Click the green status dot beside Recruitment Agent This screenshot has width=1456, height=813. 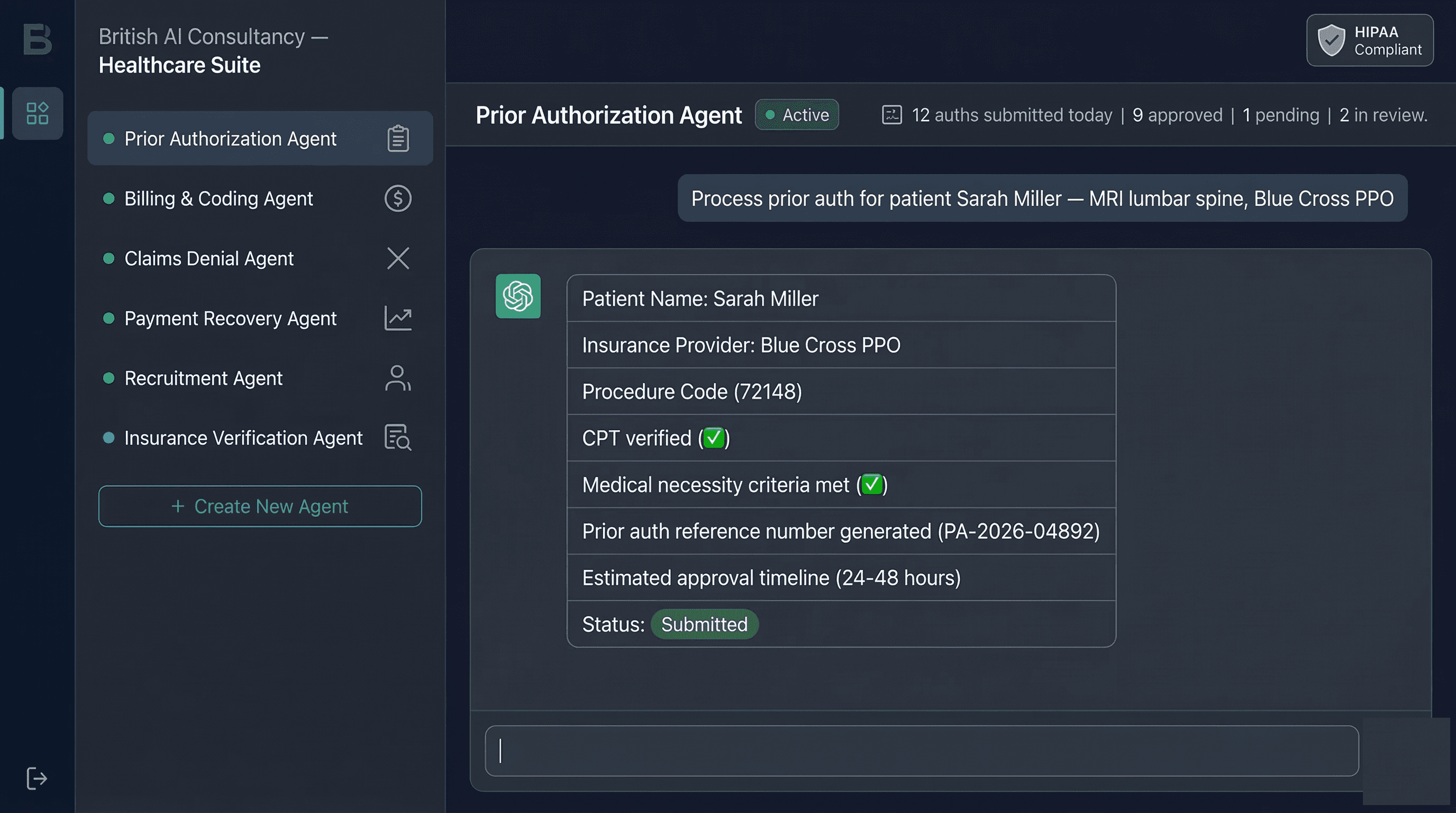[110, 378]
